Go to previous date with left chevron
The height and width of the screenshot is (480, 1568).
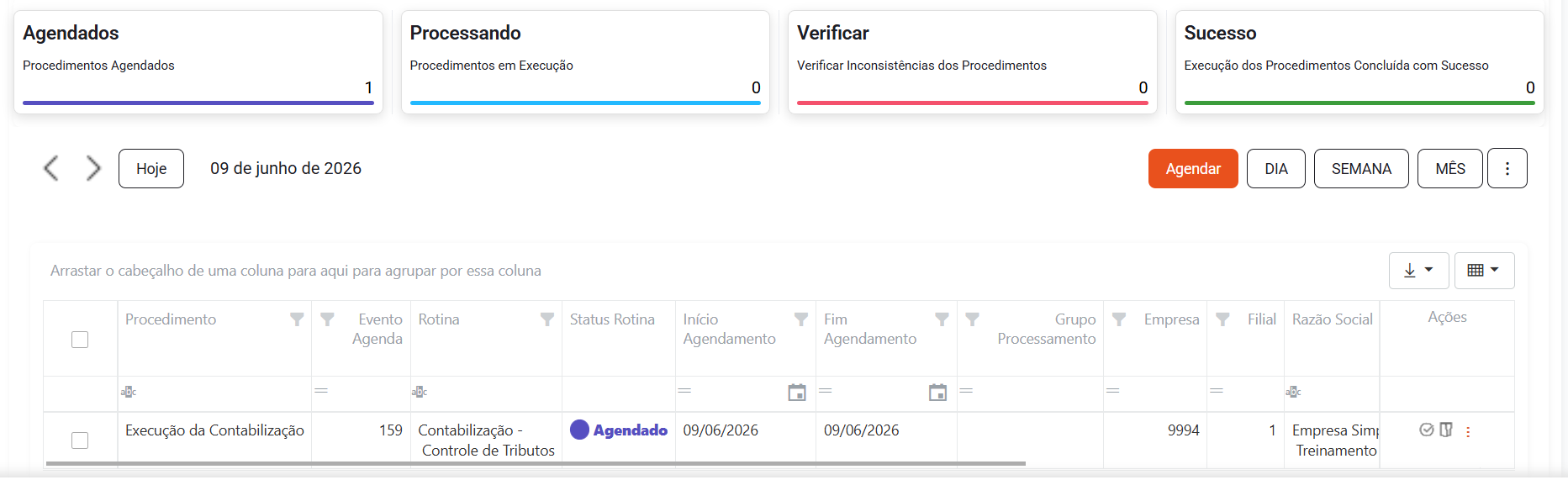(50, 168)
